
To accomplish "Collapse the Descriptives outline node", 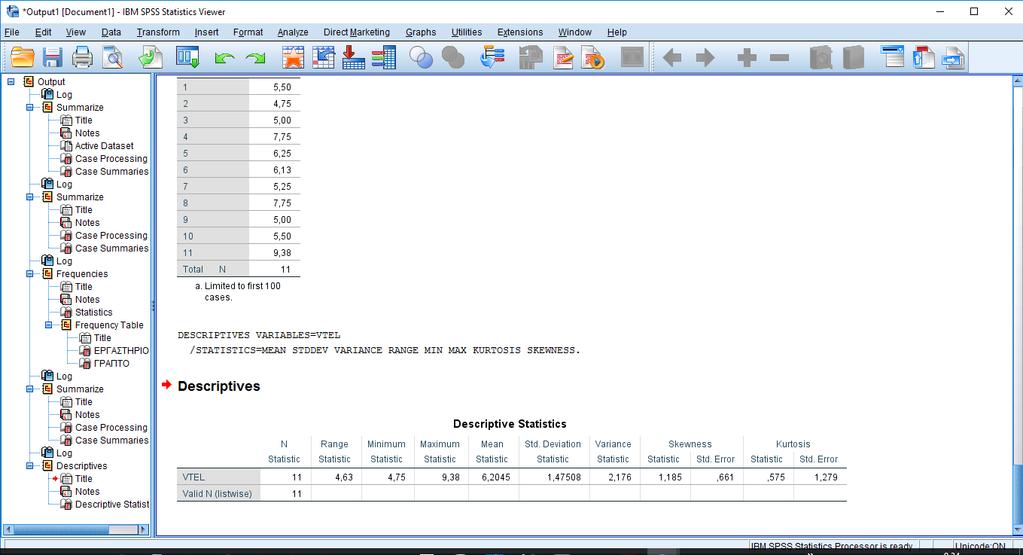I will click(x=30, y=466).
